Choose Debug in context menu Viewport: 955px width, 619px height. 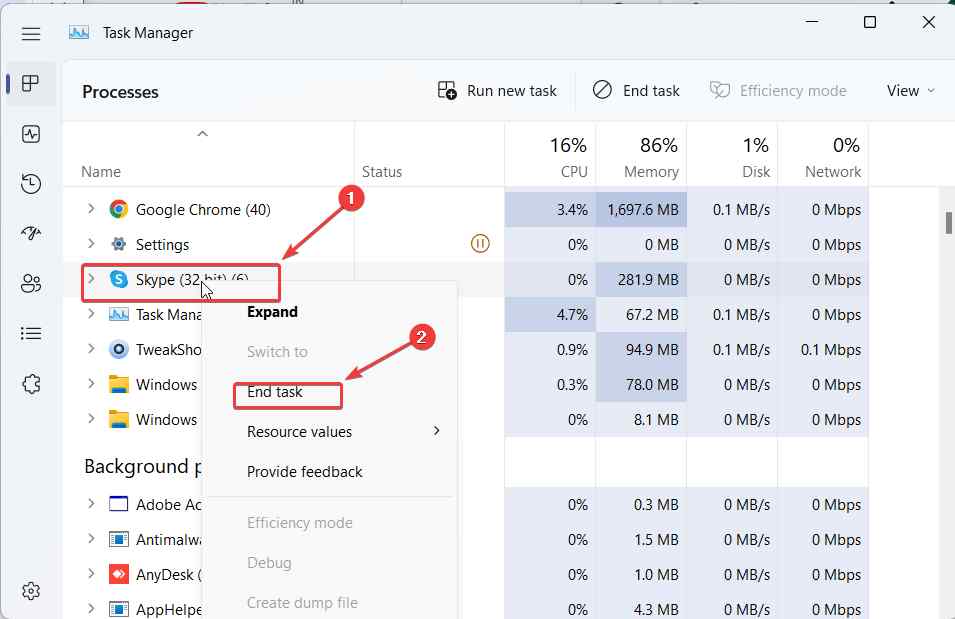[x=269, y=562]
